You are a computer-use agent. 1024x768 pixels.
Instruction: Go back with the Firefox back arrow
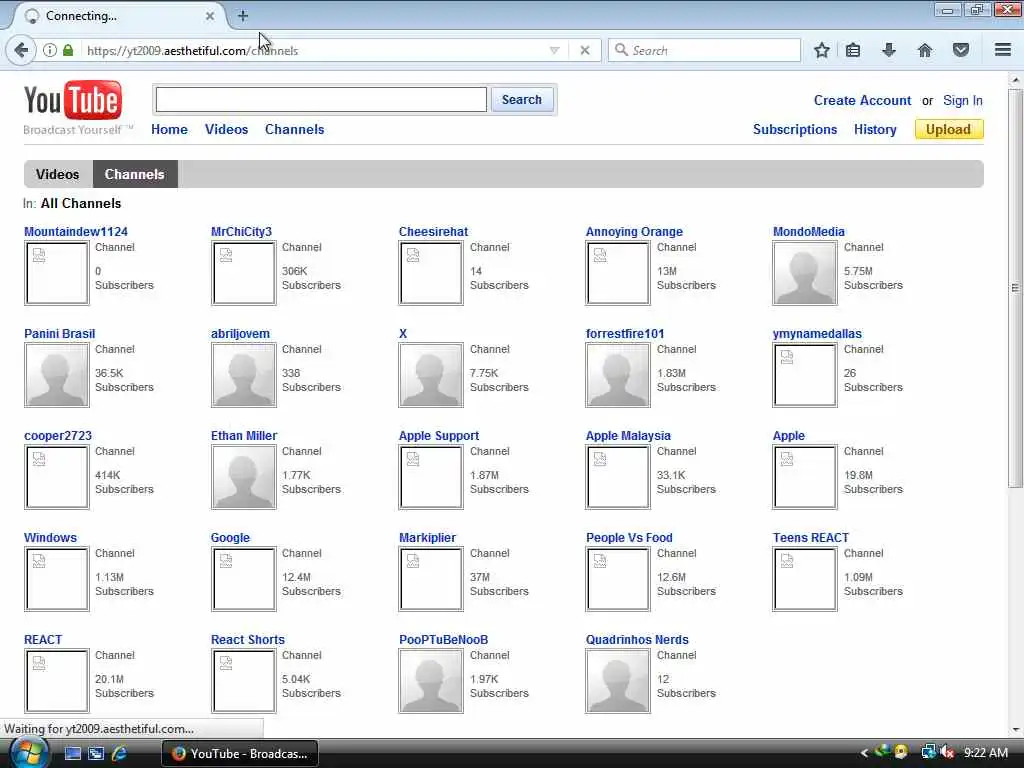(21, 50)
